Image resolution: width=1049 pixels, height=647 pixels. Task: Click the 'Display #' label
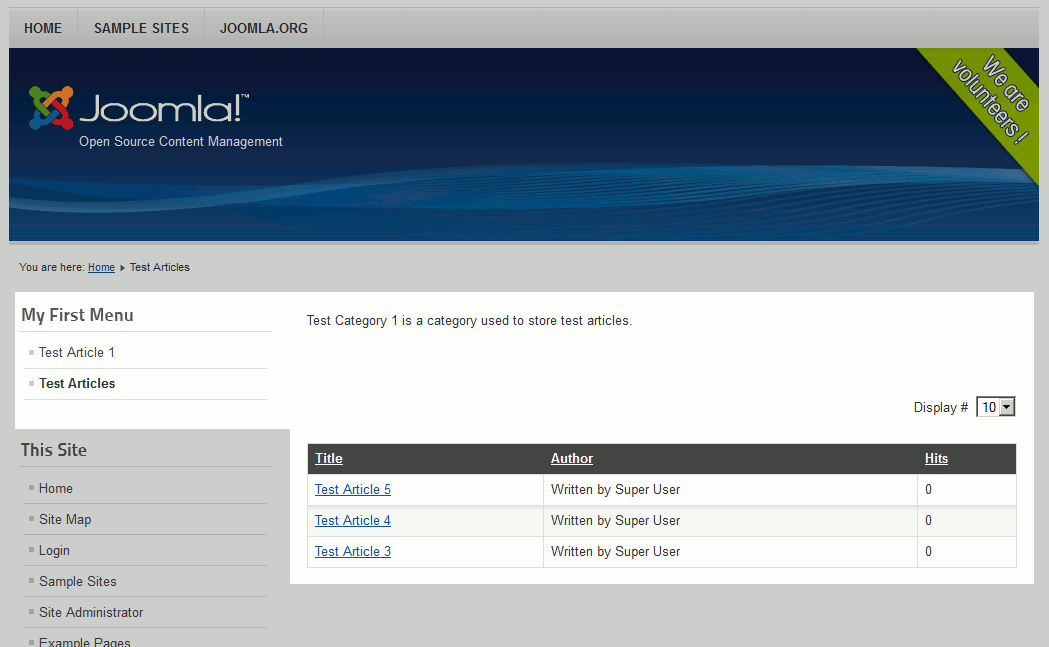(941, 407)
